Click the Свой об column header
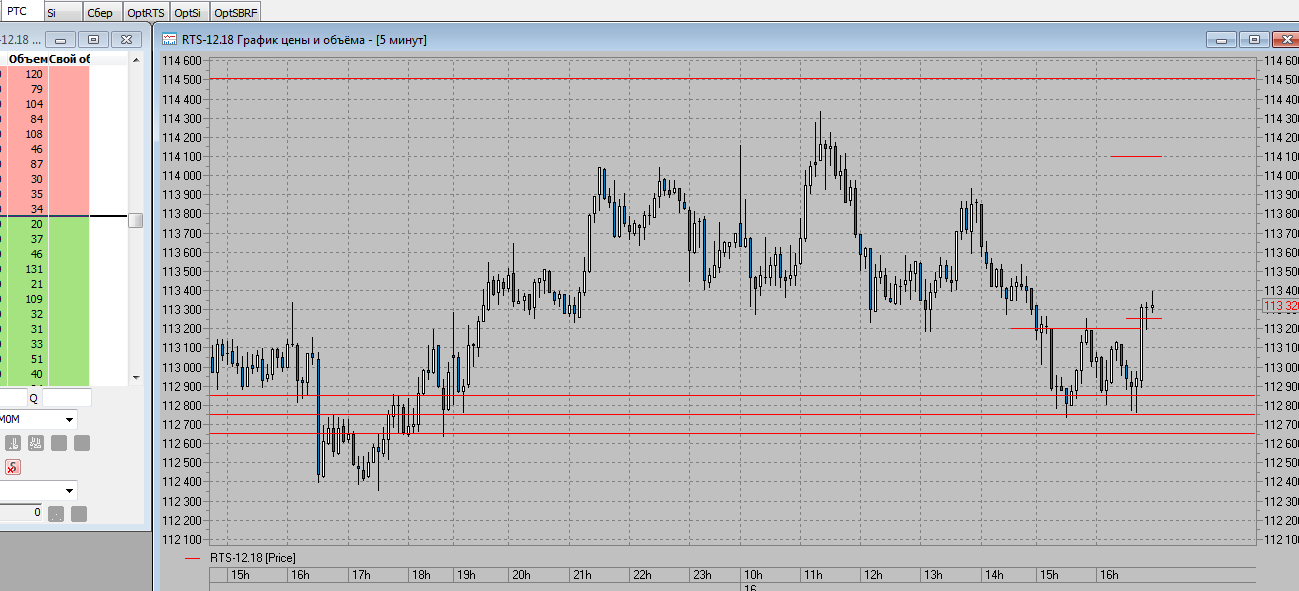Viewport: 1299px width, 591px height. pyautogui.click(x=69, y=59)
